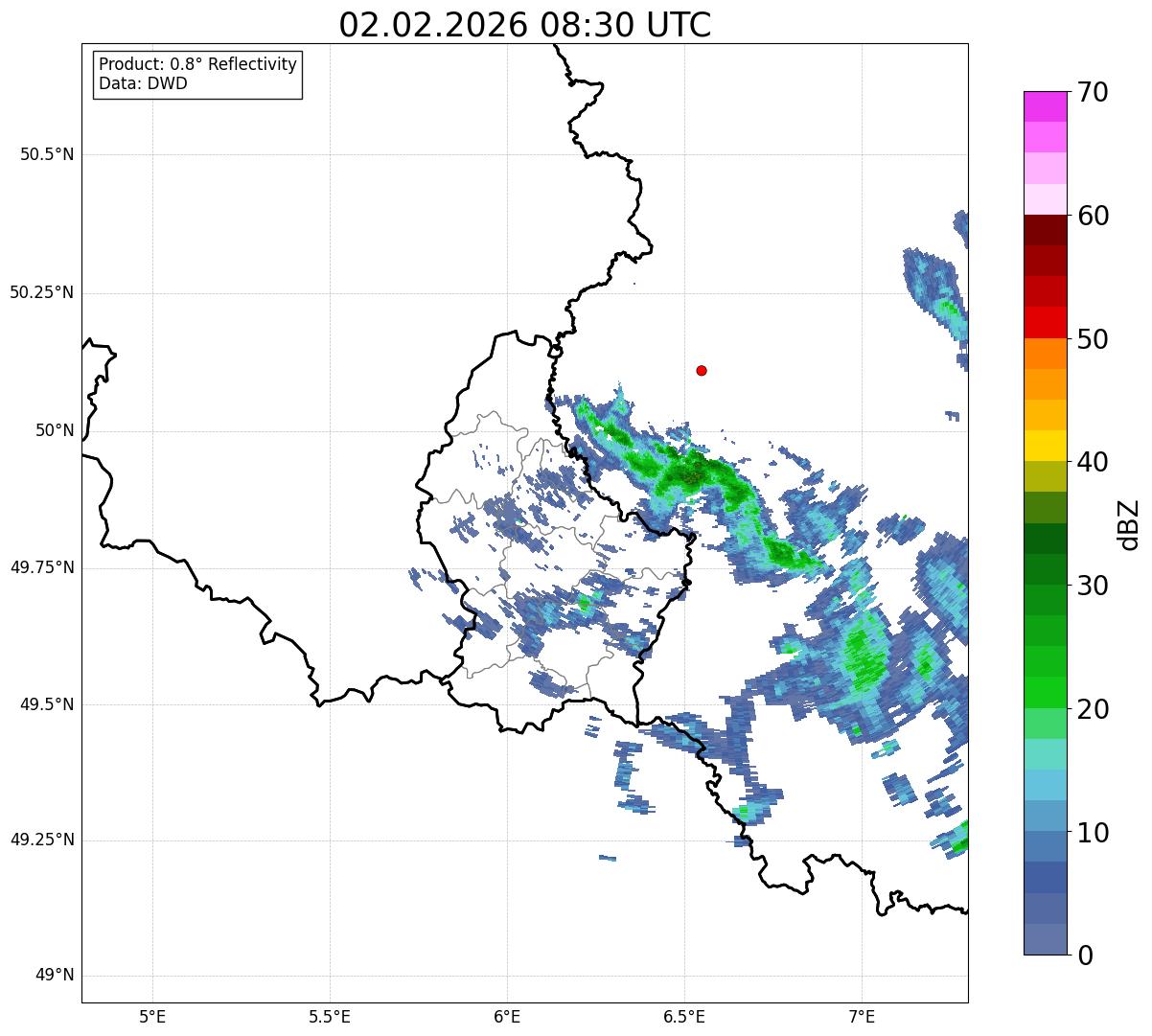Screen dimensions: 1152x1036
Task: Pick the bright red colorbar swatch below 60
Action: coord(1046,323)
